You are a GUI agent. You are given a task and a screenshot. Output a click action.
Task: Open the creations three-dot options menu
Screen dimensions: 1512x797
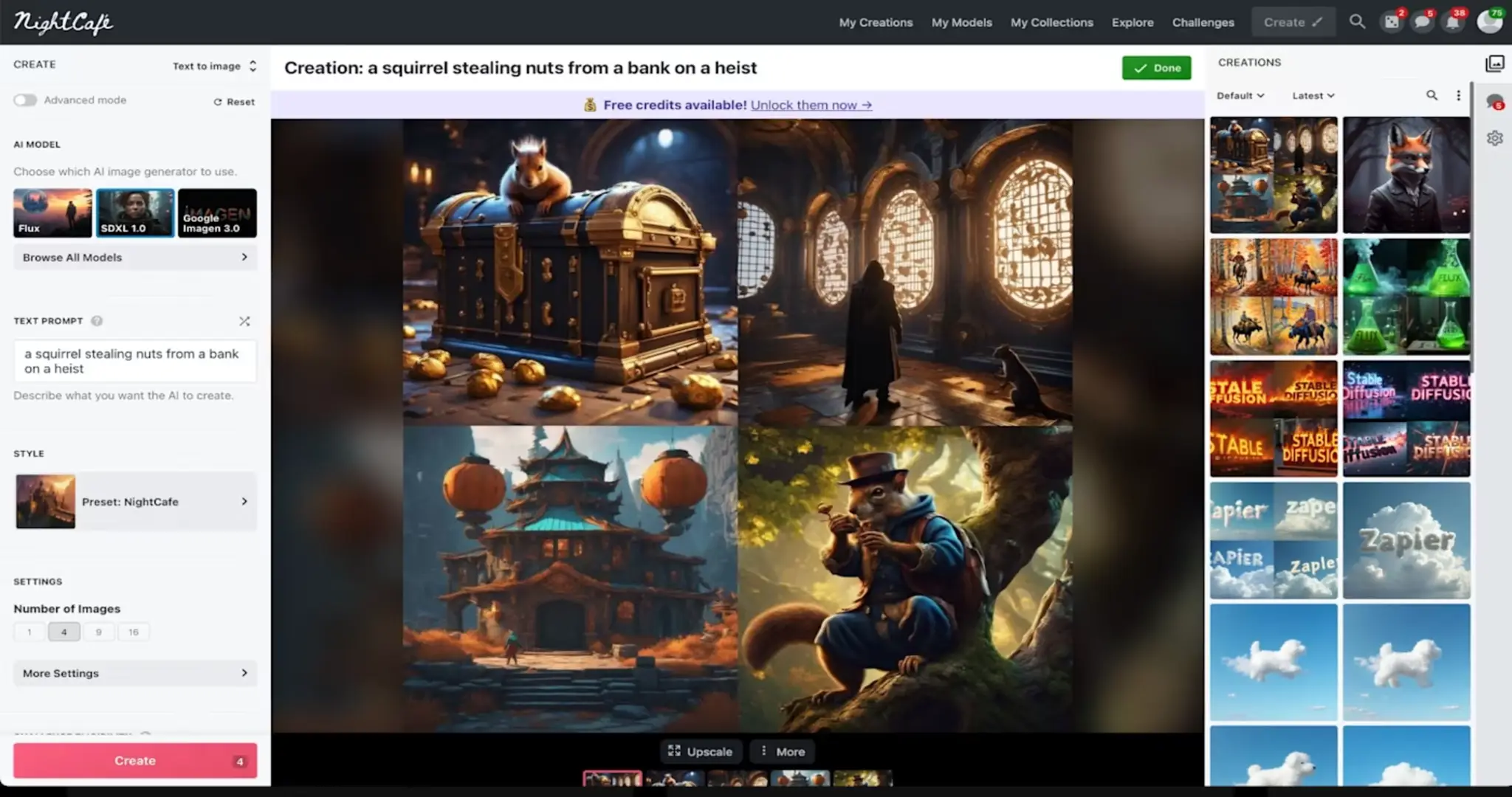click(x=1458, y=95)
